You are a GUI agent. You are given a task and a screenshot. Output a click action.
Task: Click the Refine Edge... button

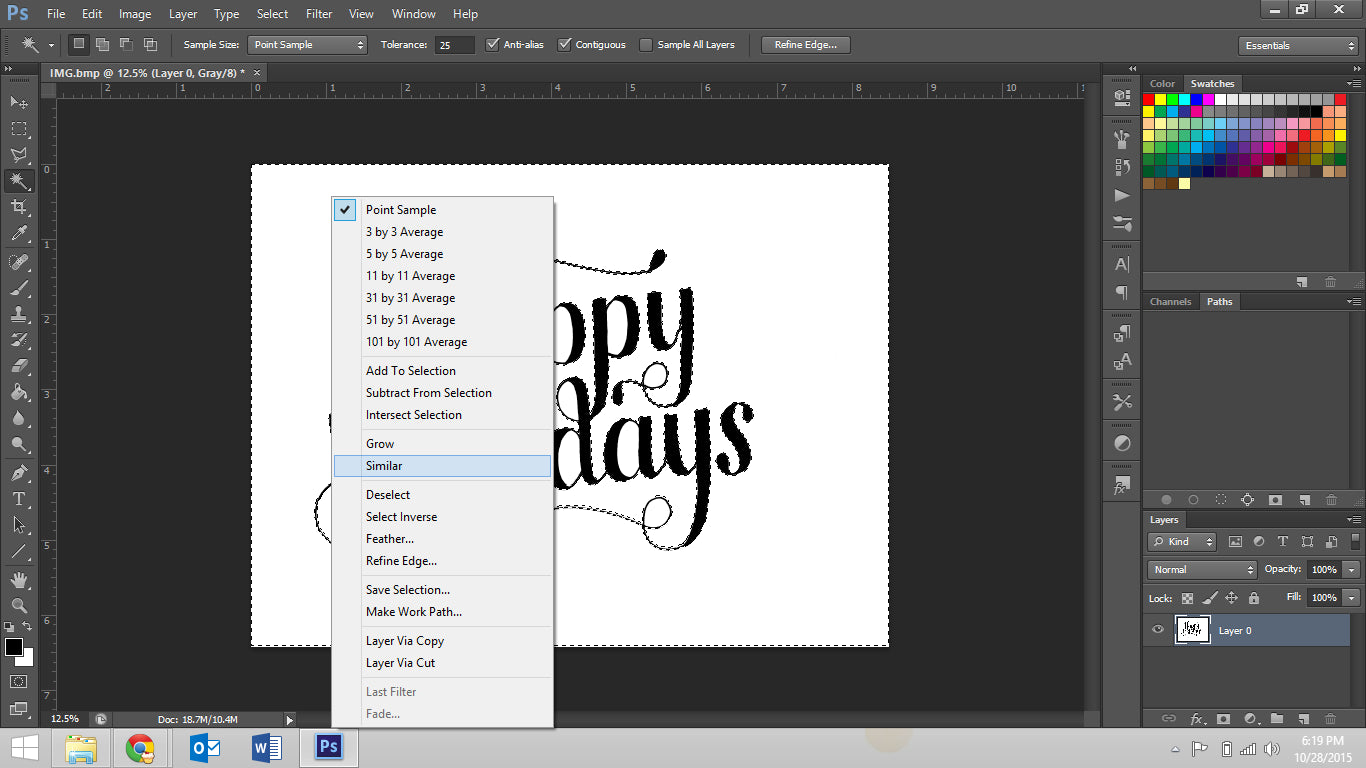click(x=805, y=45)
